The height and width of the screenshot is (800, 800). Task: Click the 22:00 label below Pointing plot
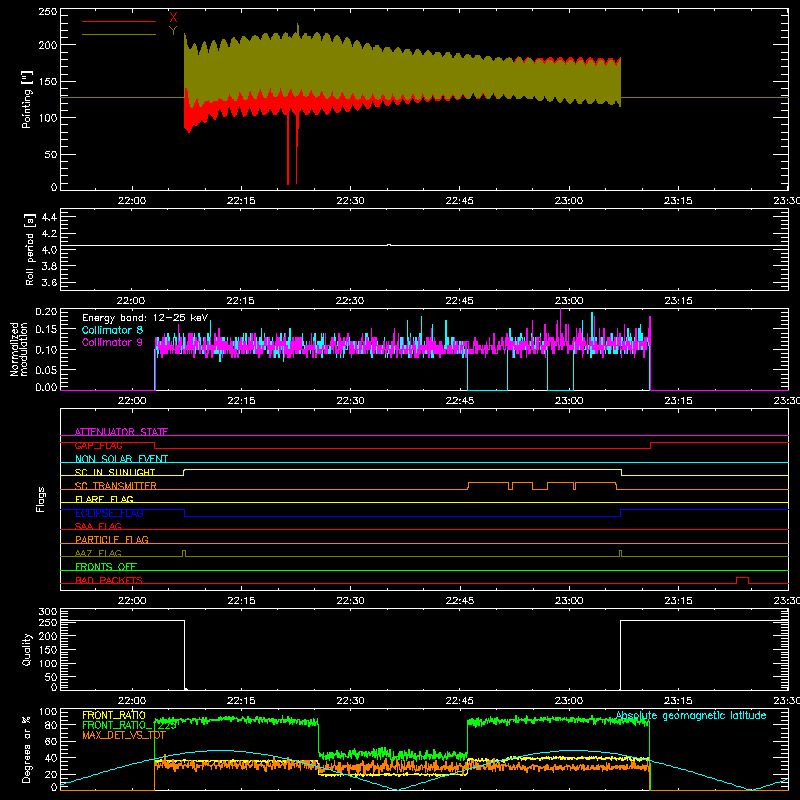pyautogui.click(x=132, y=201)
